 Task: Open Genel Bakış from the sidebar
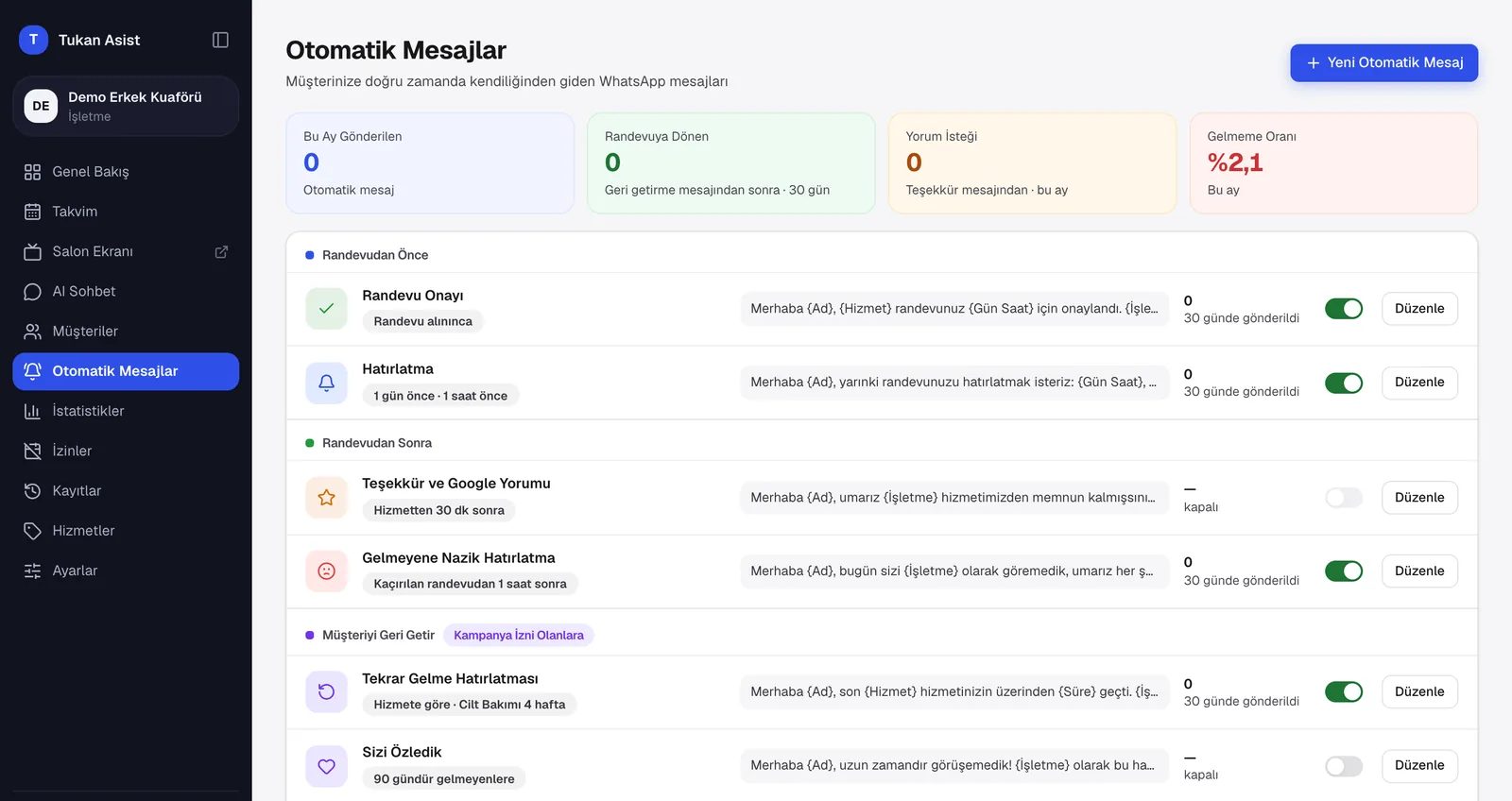126,172
